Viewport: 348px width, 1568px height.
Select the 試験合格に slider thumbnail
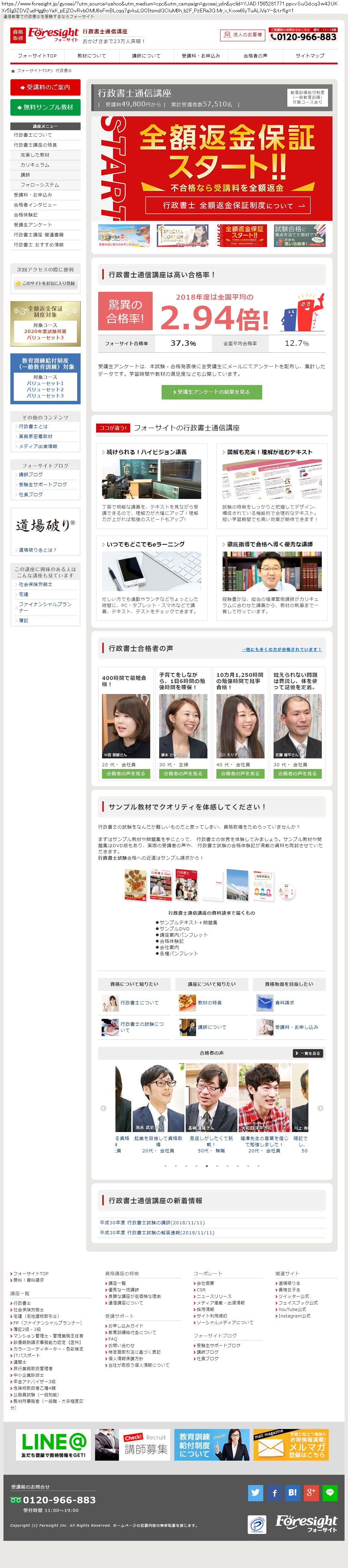(x=299, y=236)
